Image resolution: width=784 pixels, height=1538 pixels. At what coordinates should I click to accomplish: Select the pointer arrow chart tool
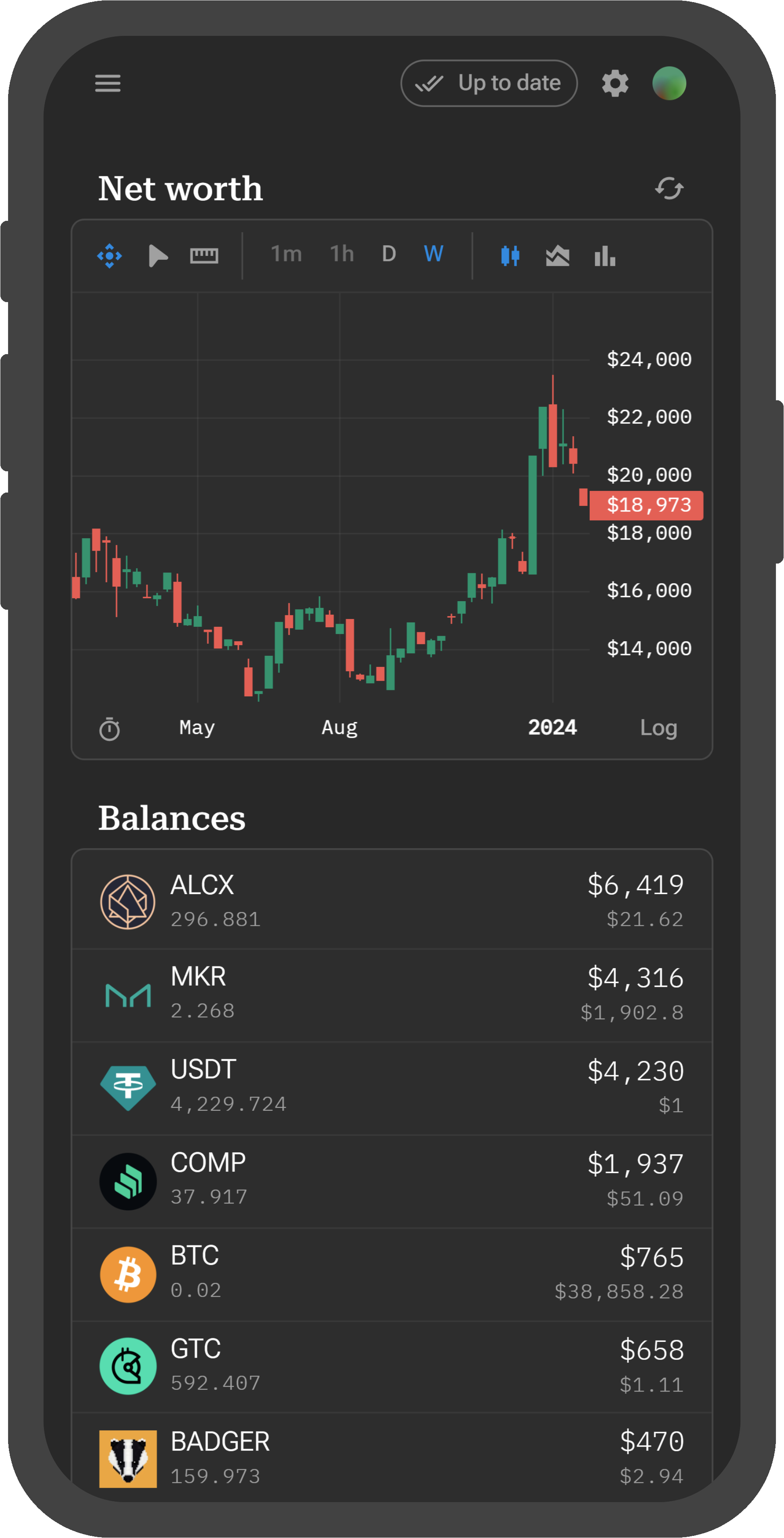click(158, 255)
